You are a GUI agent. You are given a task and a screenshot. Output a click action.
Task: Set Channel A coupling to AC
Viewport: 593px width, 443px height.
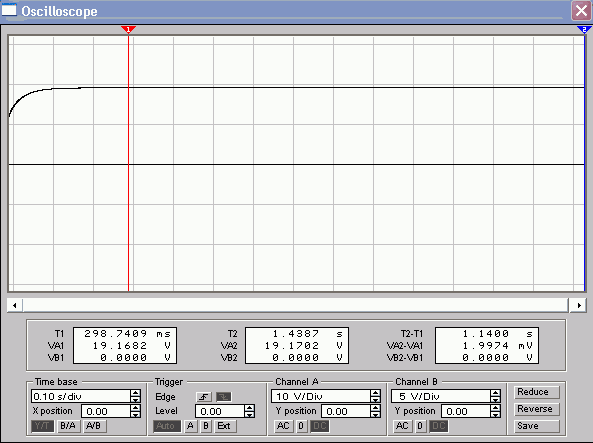283,426
